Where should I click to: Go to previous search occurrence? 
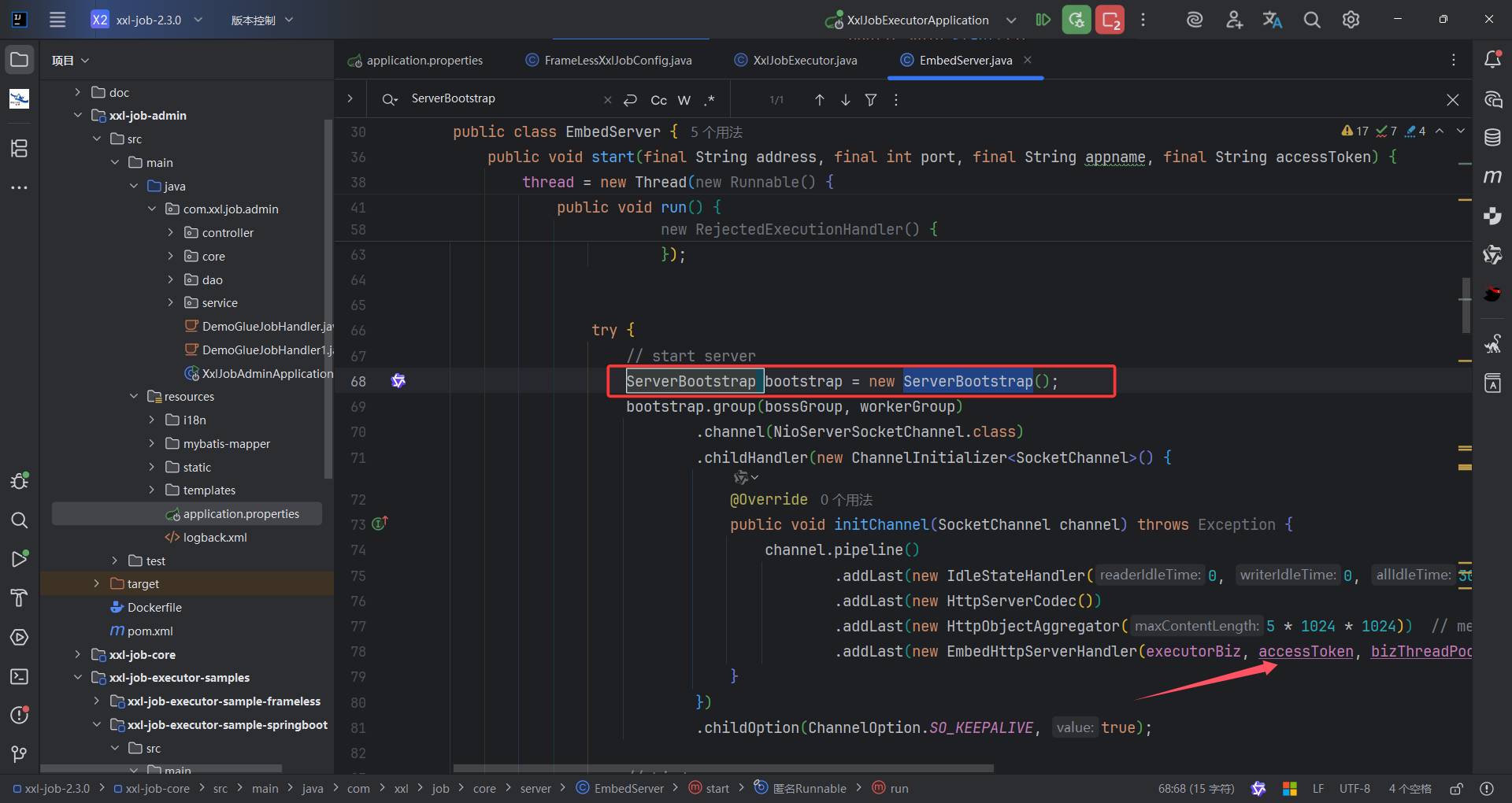(x=820, y=100)
